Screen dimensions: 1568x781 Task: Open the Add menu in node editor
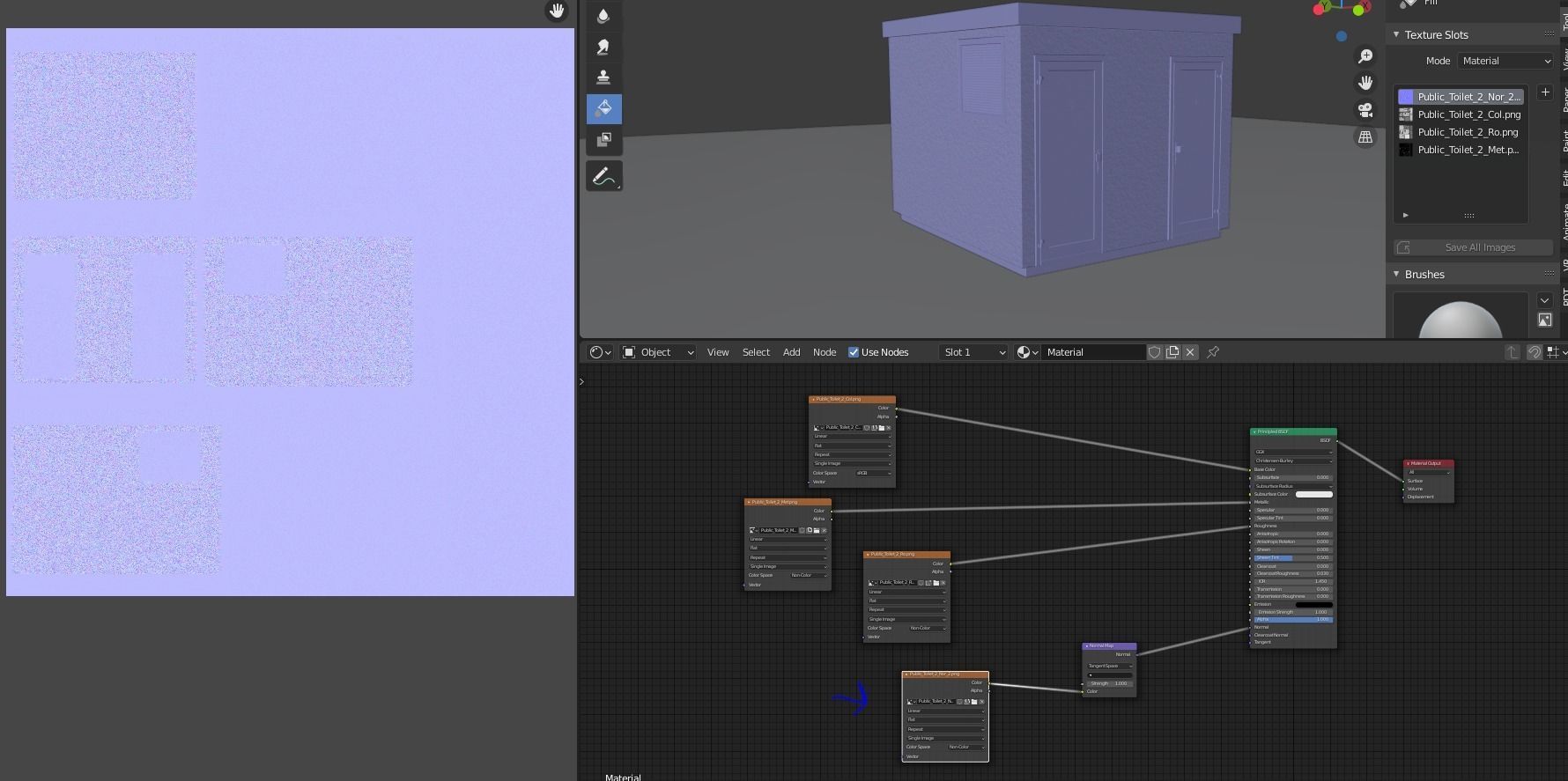pyautogui.click(x=791, y=352)
